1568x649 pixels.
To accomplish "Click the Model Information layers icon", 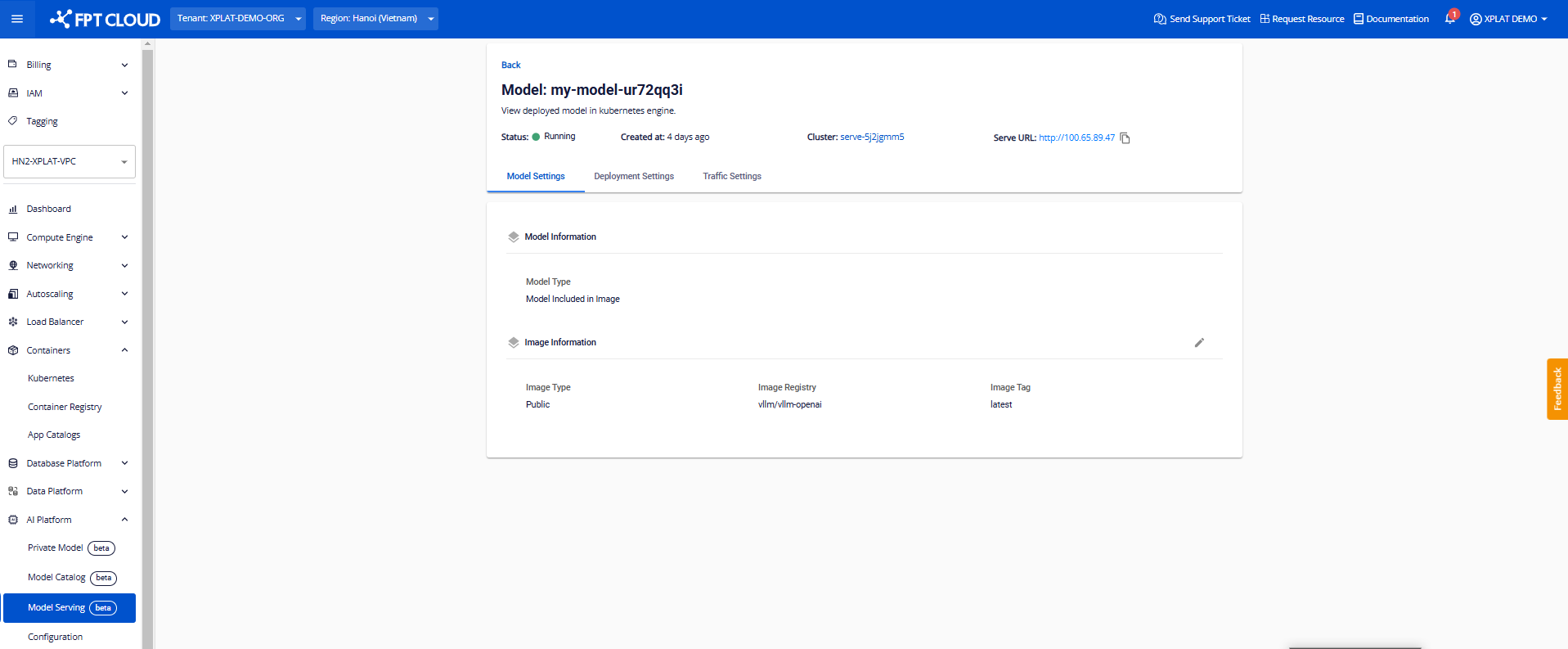I will (x=514, y=237).
